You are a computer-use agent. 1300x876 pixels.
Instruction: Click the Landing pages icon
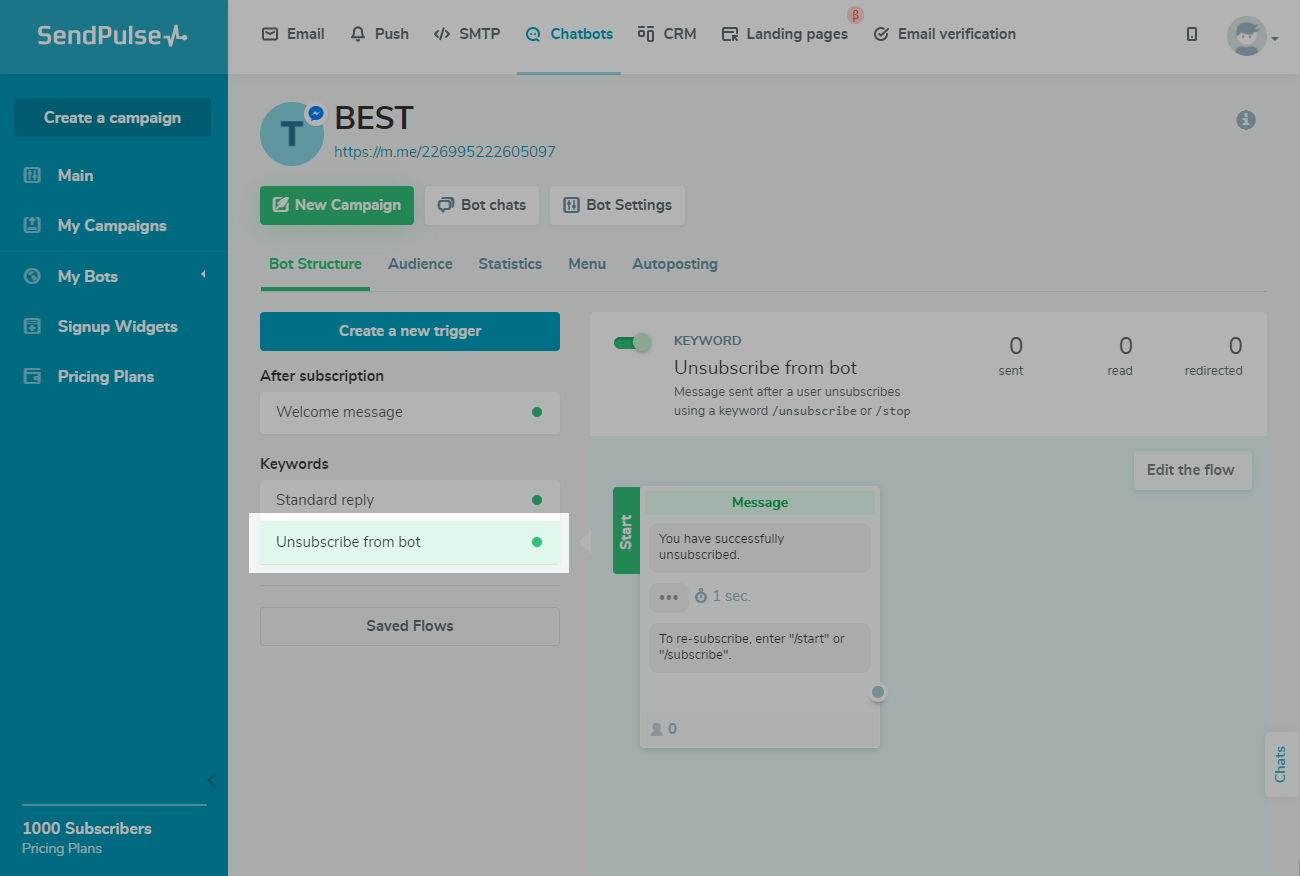click(x=730, y=34)
